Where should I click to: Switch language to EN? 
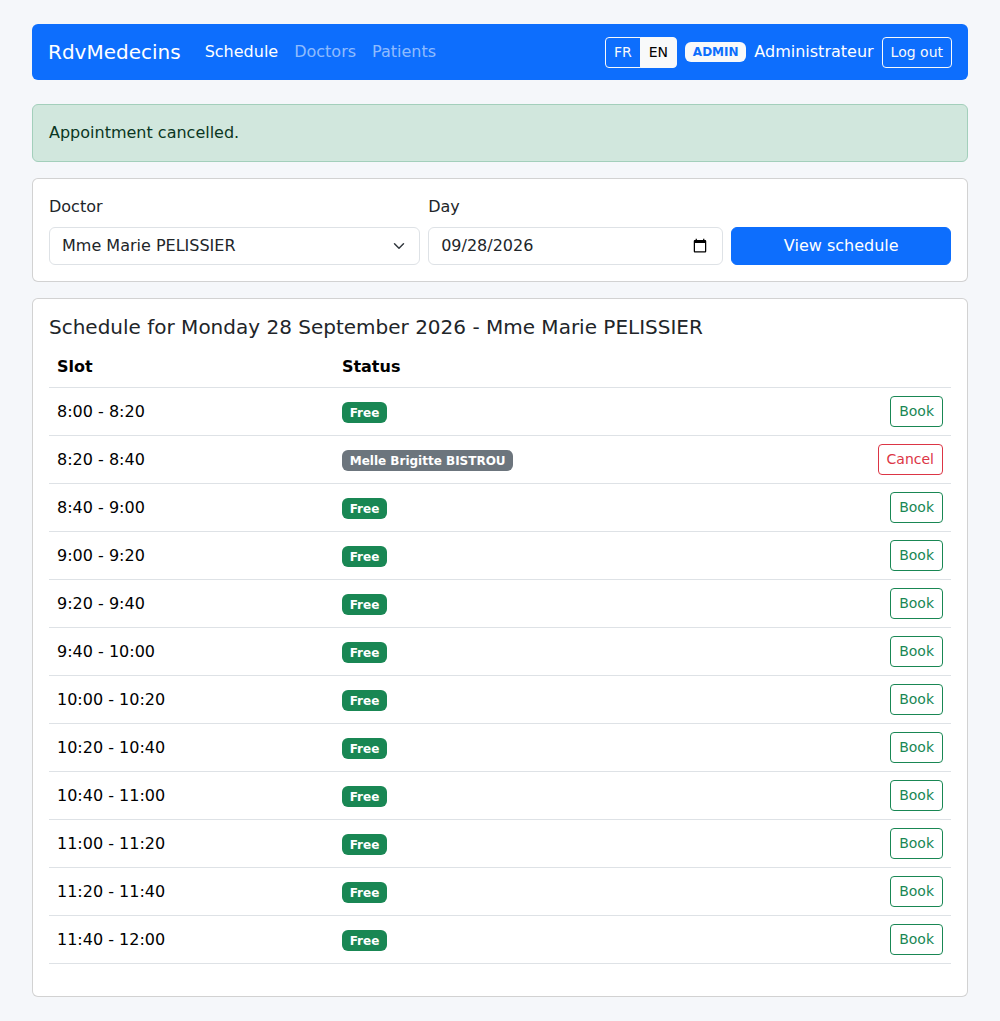tap(658, 52)
